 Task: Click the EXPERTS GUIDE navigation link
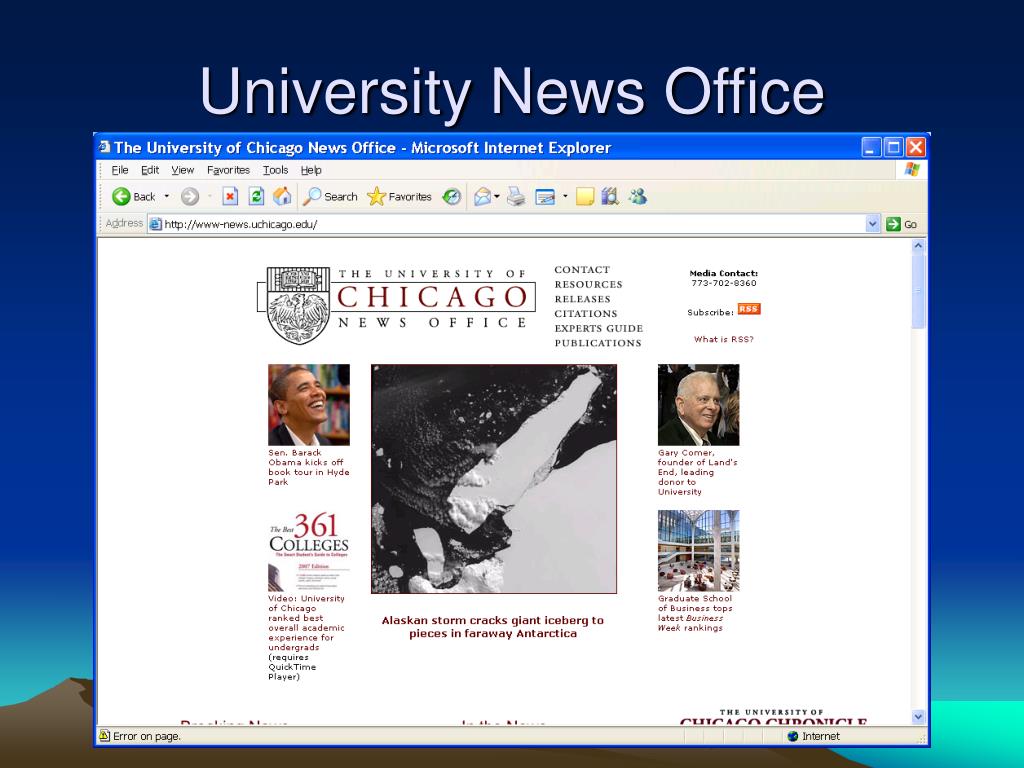click(x=599, y=328)
